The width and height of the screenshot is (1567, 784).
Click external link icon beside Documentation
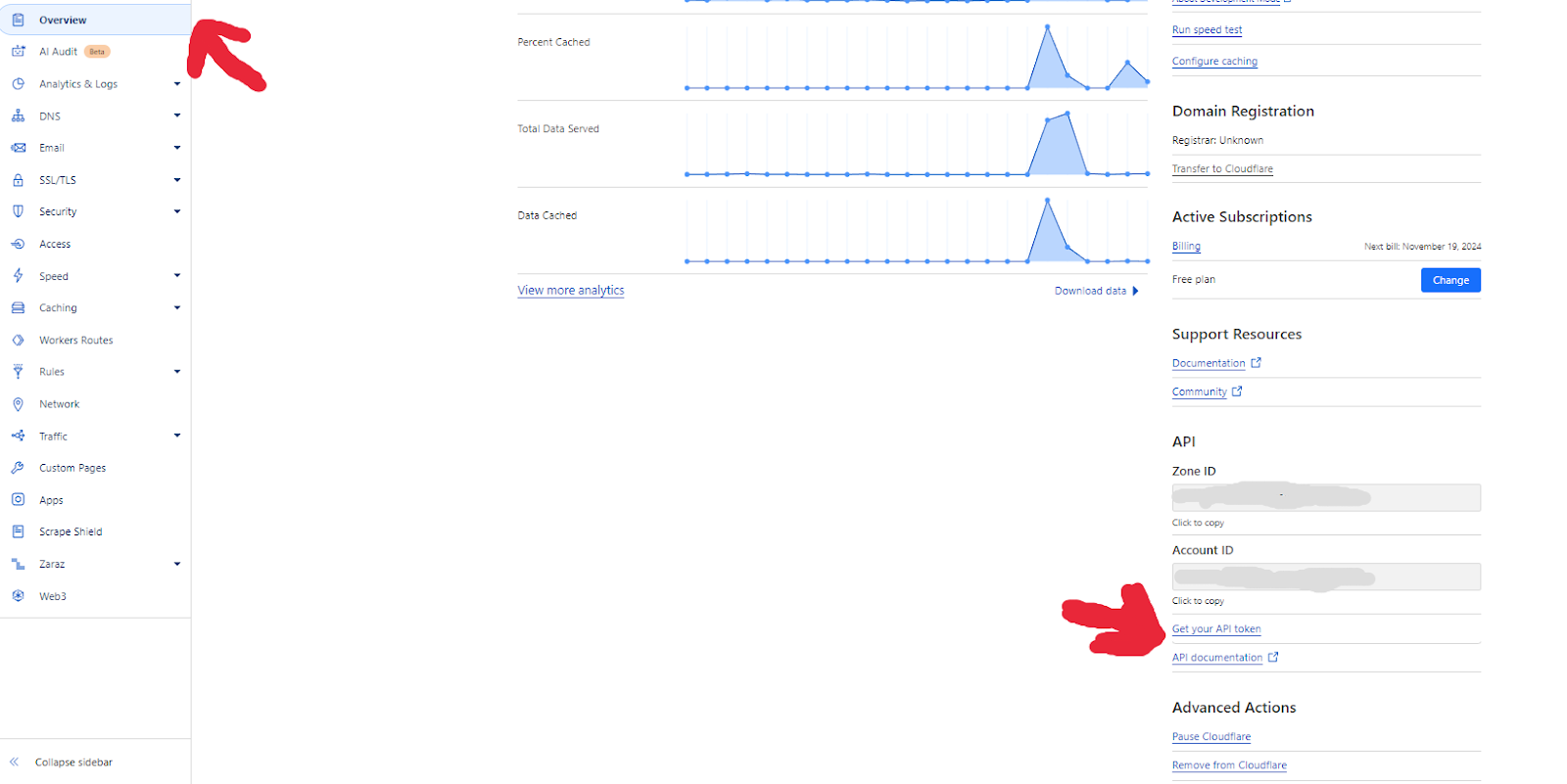click(1257, 362)
